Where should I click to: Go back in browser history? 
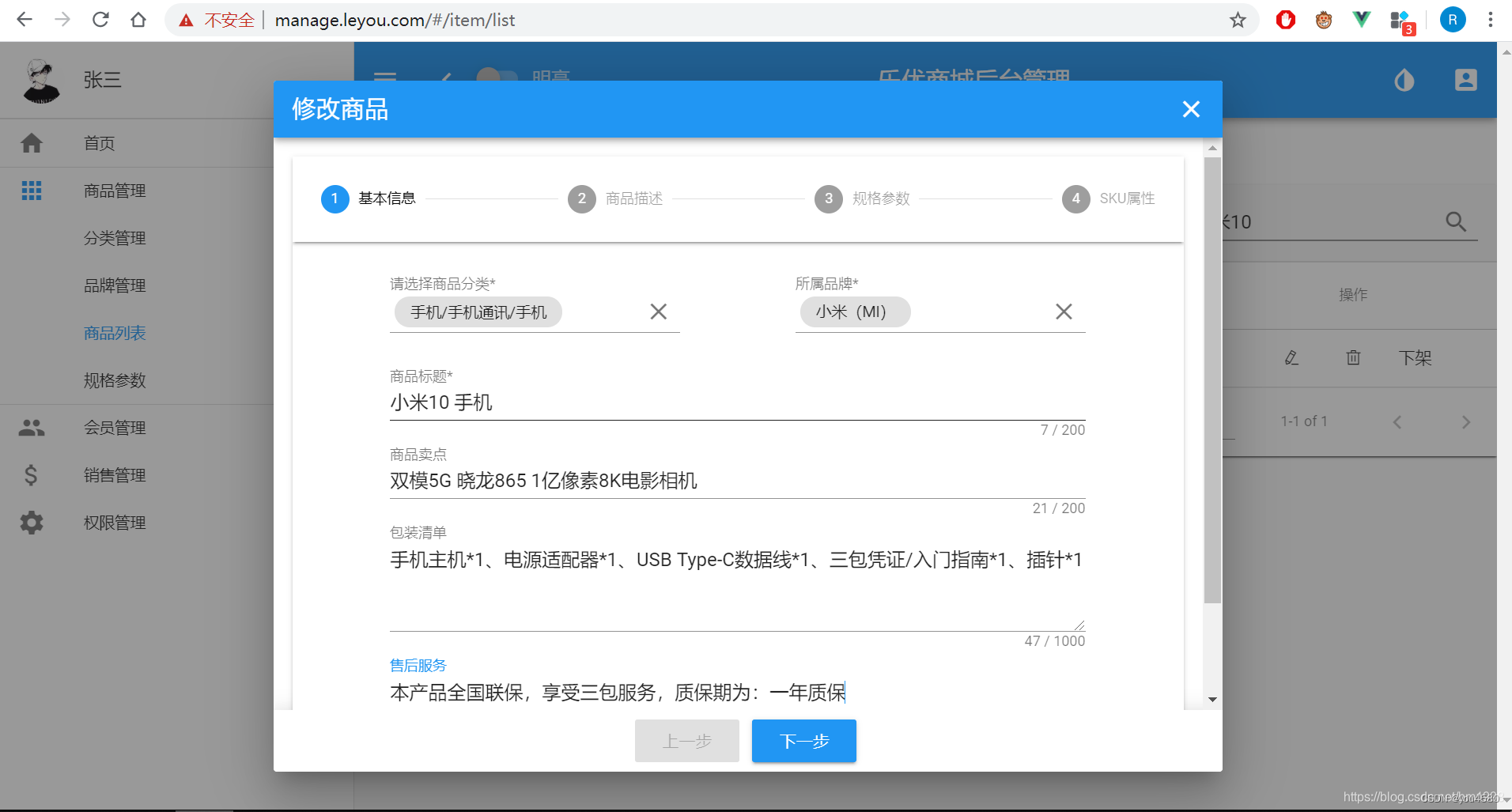[25, 20]
